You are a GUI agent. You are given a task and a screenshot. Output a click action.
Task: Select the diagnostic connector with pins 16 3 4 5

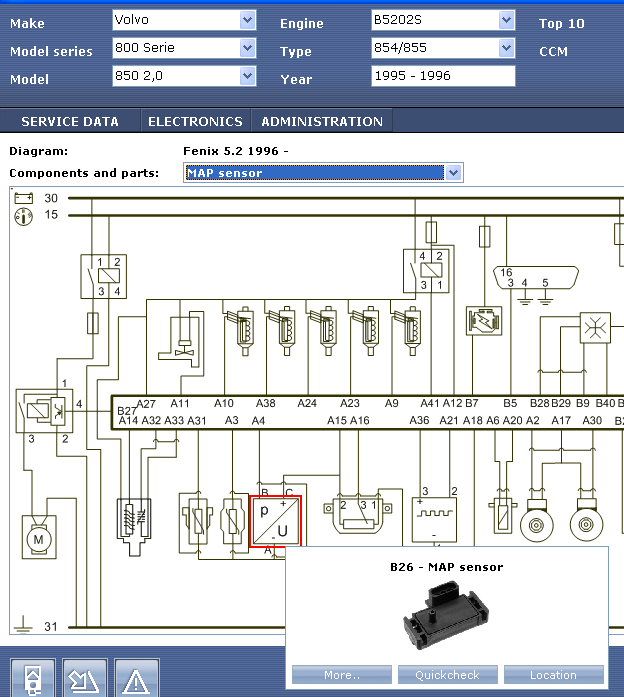click(x=536, y=278)
